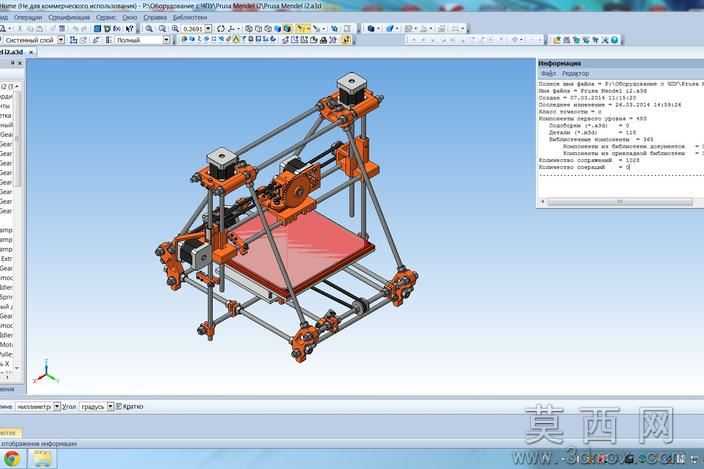Click the context help arrow icon
Screen dimensions: 704x469
pos(129,29)
